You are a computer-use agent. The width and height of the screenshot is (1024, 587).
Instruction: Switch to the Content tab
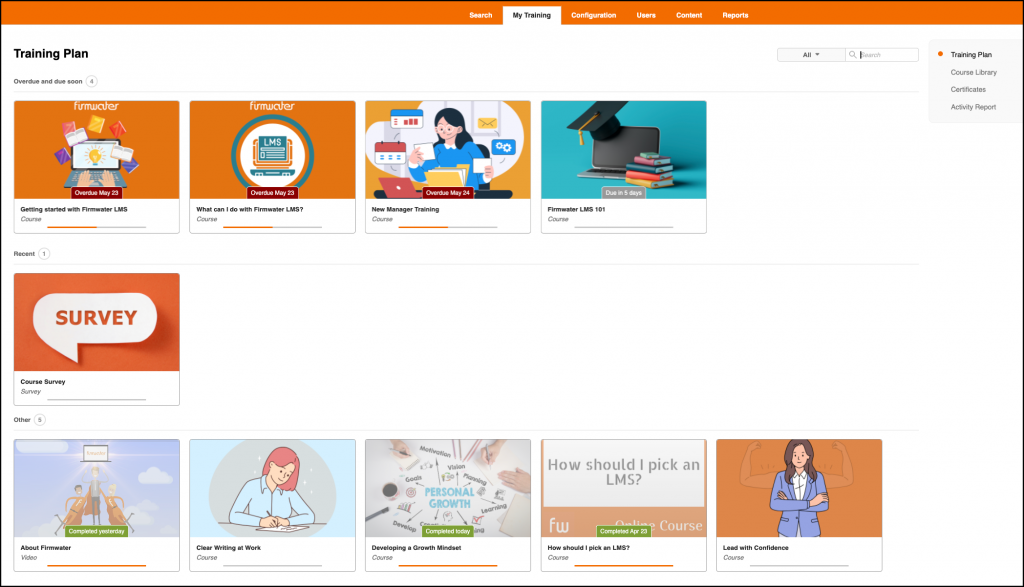pyautogui.click(x=689, y=15)
